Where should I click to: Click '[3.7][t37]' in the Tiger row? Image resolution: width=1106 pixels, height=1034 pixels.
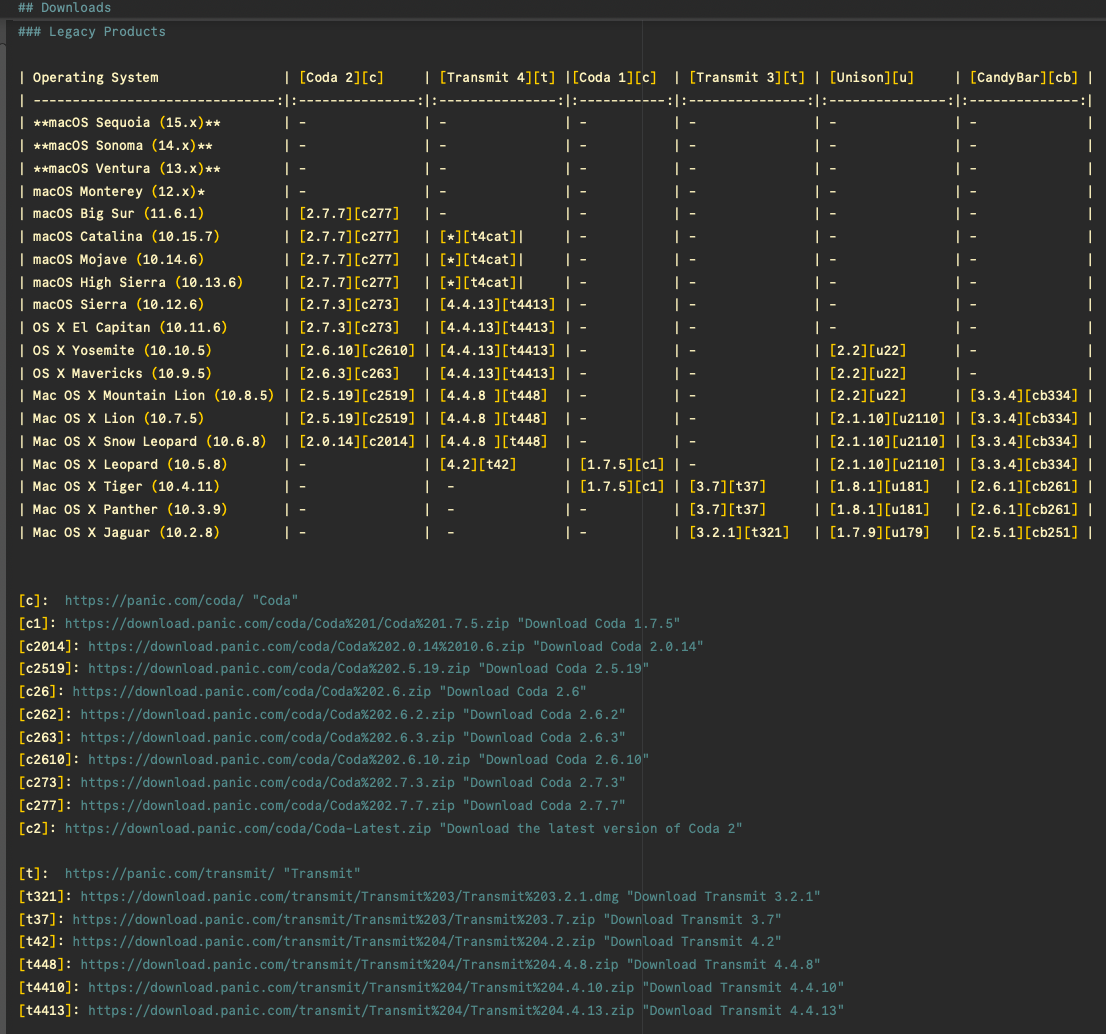pos(728,487)
